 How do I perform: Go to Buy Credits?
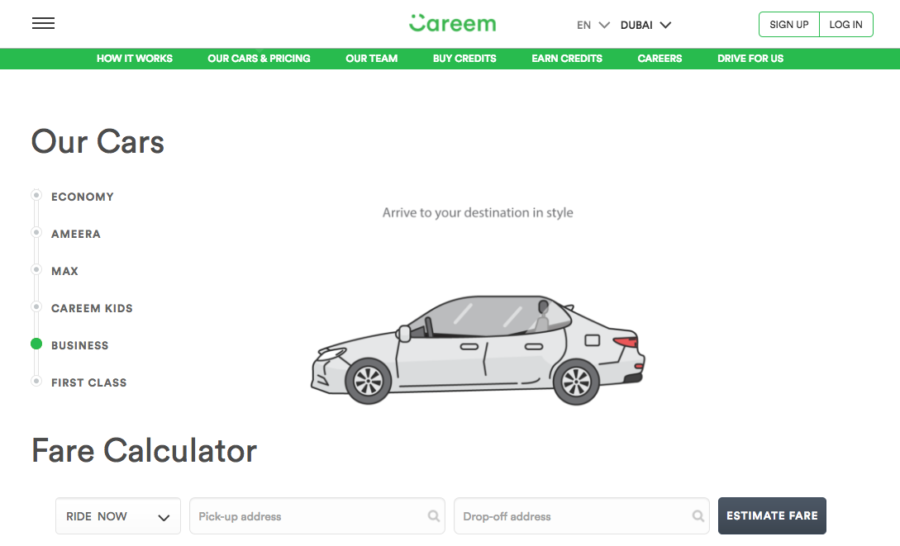pyautogui.click(x=464, y=59)
